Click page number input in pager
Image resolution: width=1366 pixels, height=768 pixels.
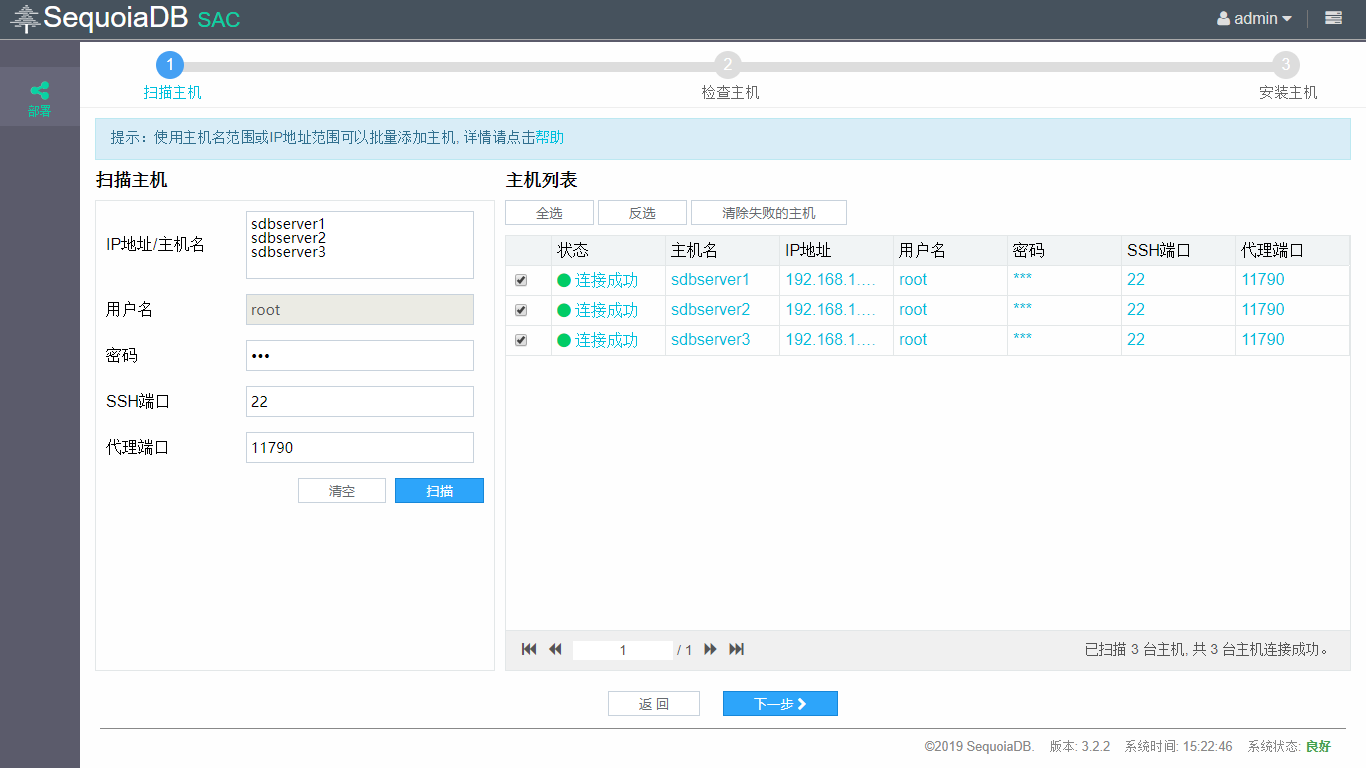[x=623, y=650]
